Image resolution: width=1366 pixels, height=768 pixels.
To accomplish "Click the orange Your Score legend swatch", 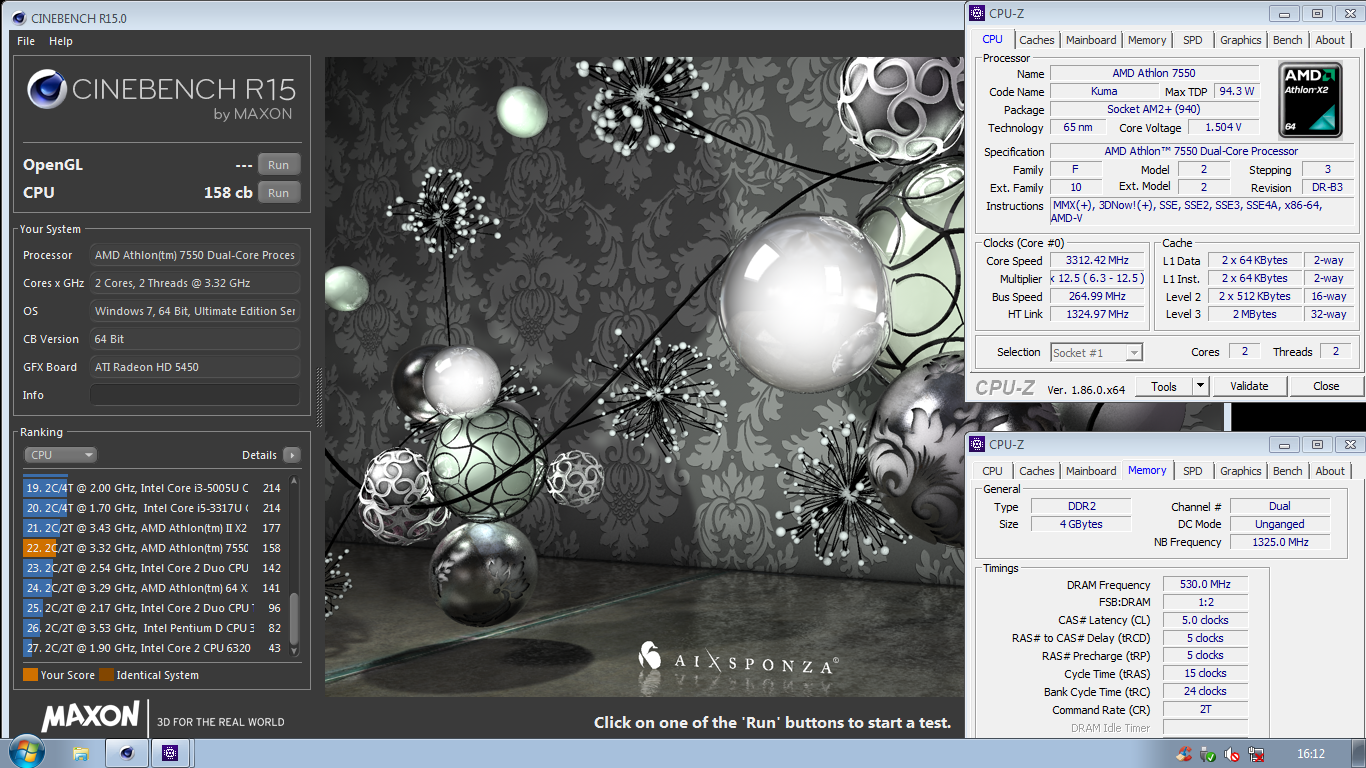I will (30, 675).
